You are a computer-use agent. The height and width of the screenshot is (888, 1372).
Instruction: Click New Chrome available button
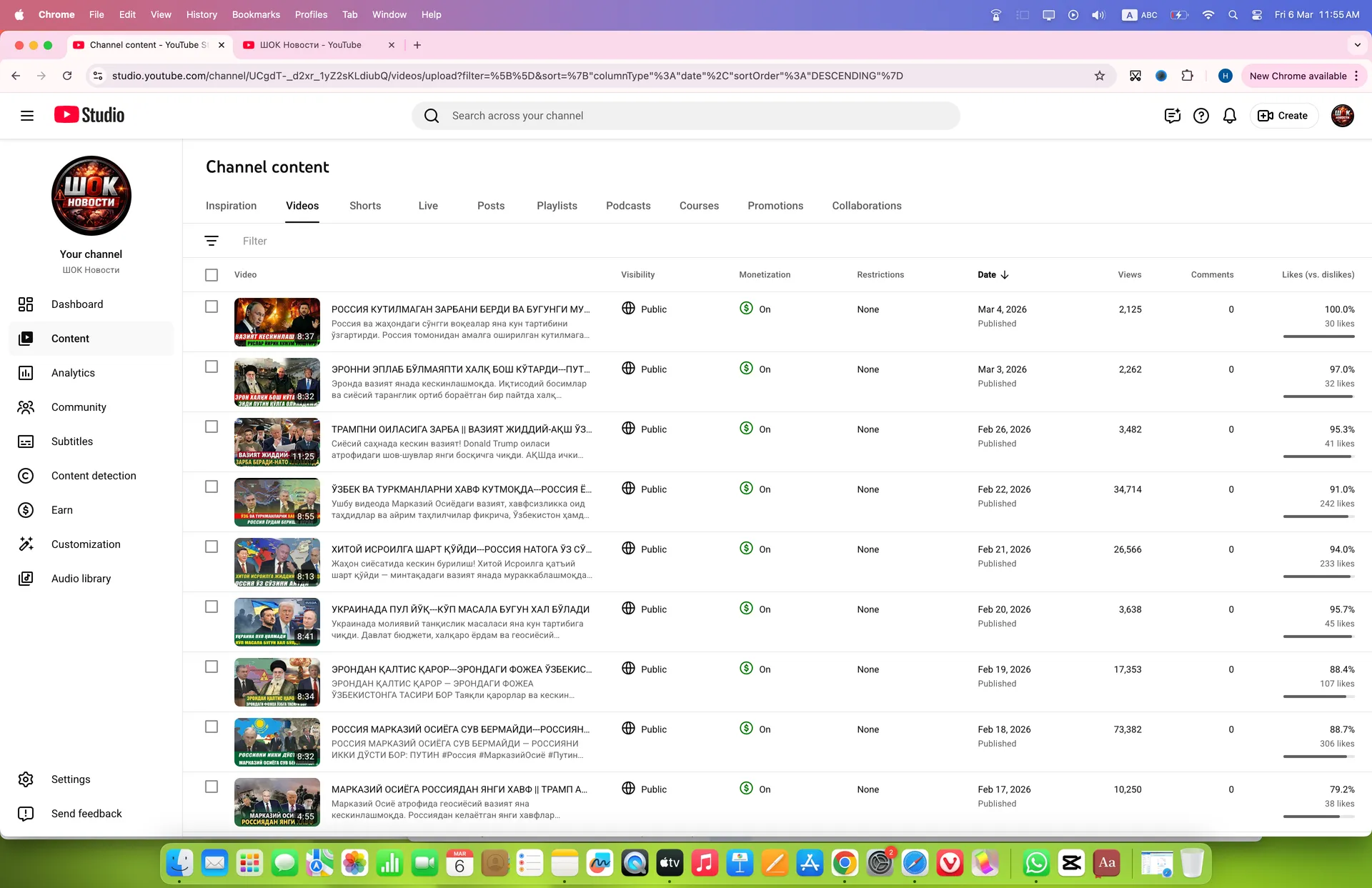1298,76
